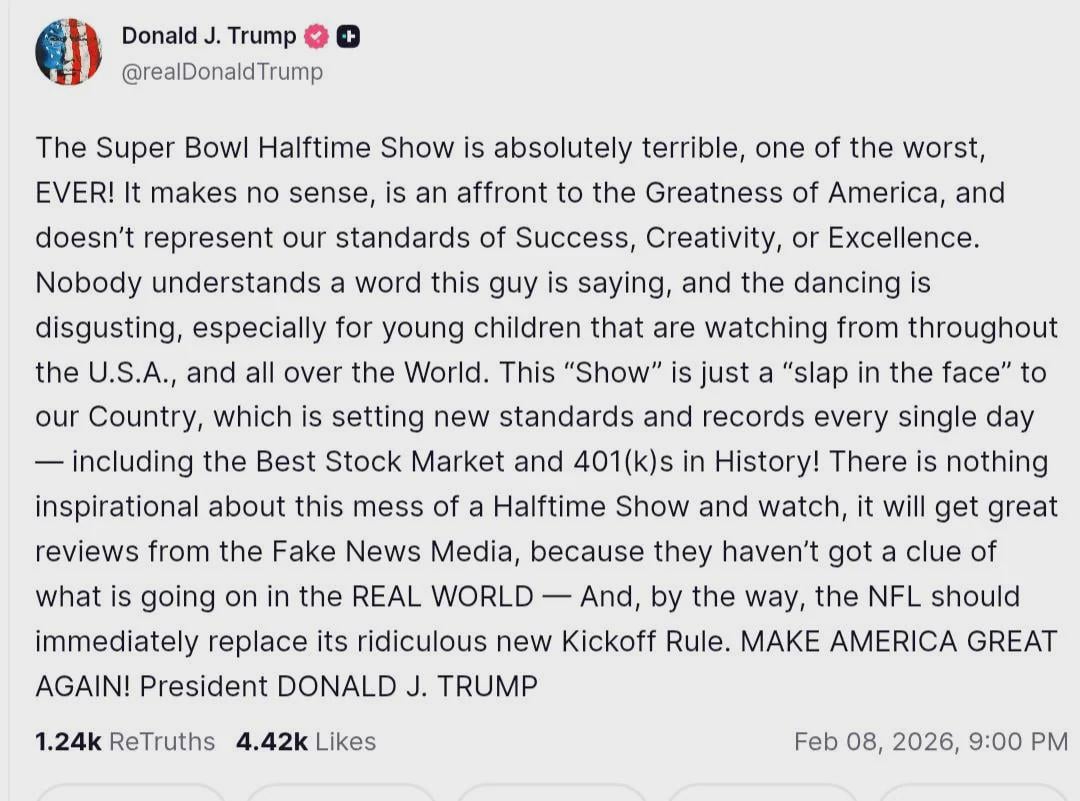This screenshot has height=801, width=1080.
Task: Click the "REAL WORLD" text in post
Action: point(442,596)
